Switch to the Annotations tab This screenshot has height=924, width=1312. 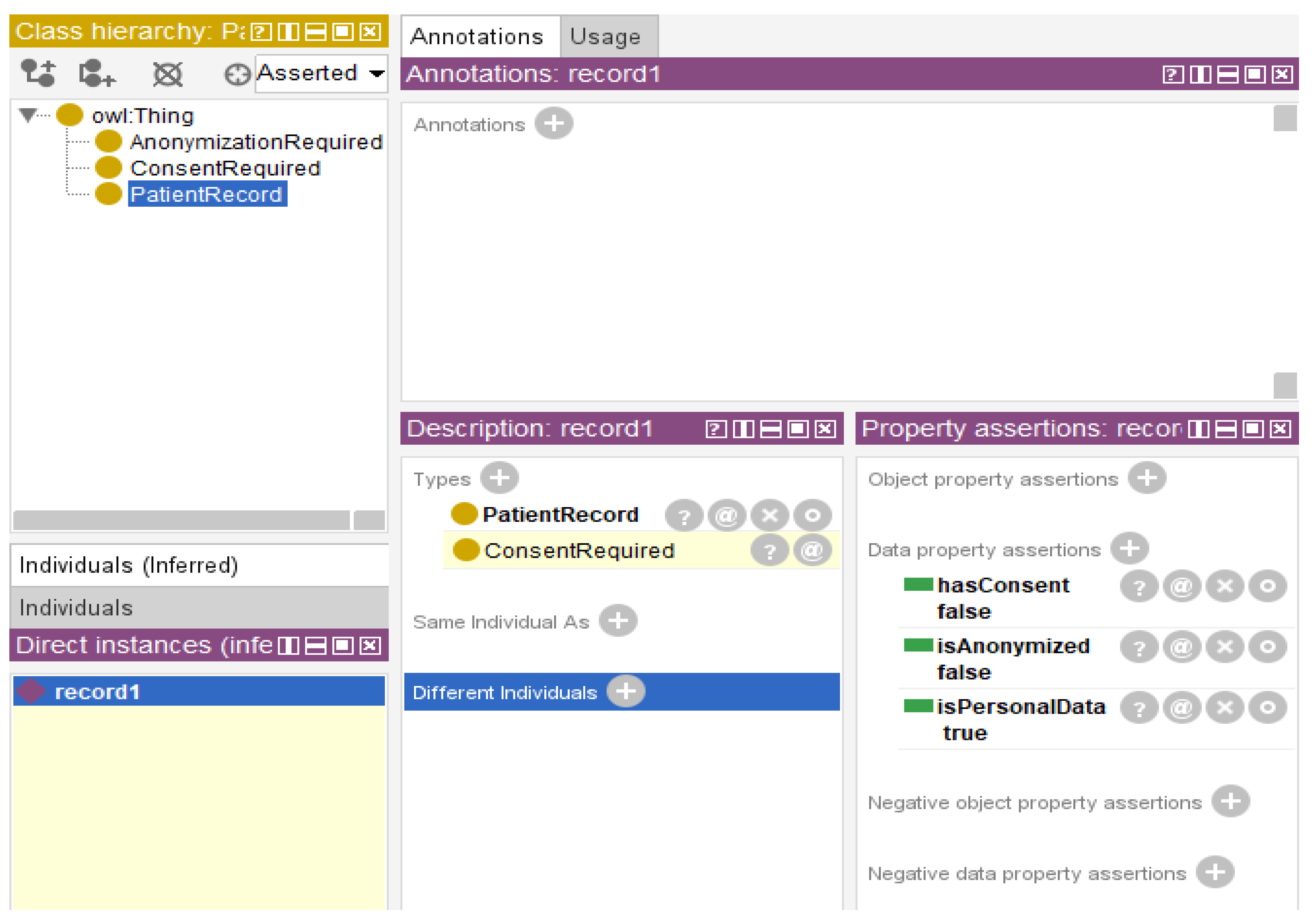pyautogui.click(x=480, y=35)
